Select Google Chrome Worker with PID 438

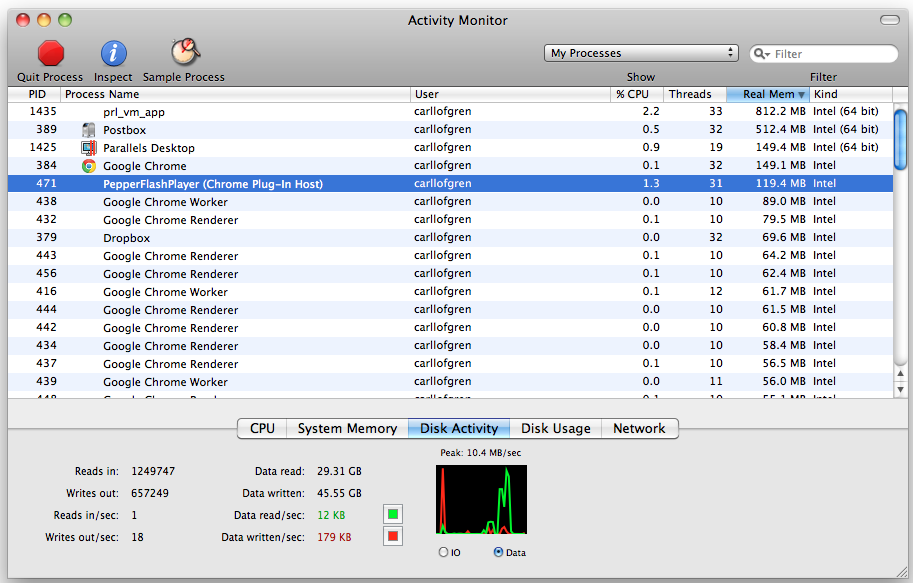click(450, 202)
